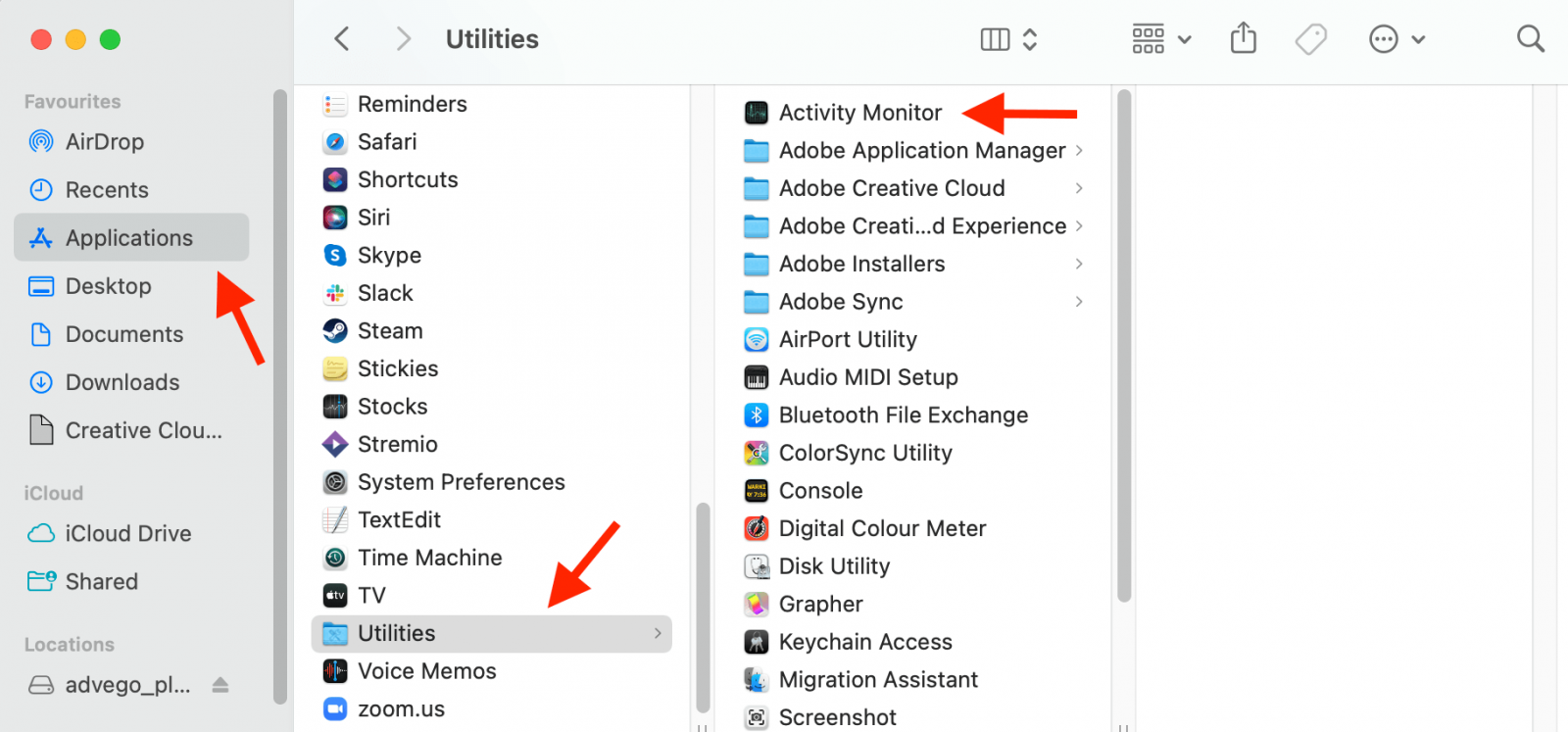Open the More actions ellipsis menu
This screenshot has height=732, width=1568.
1396,39
